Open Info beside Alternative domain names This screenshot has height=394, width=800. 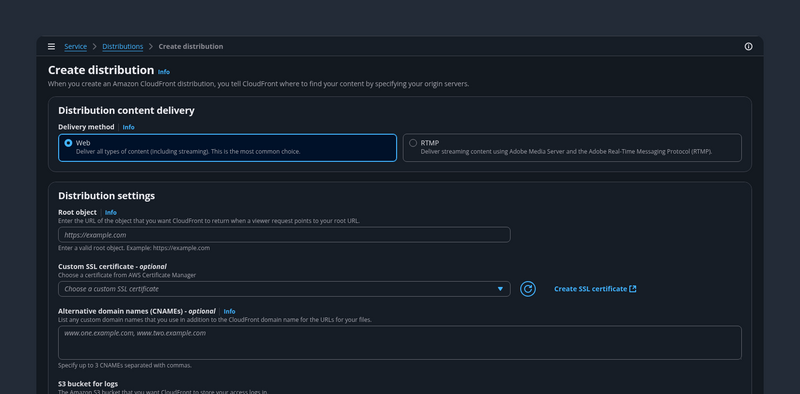point(230,311)
